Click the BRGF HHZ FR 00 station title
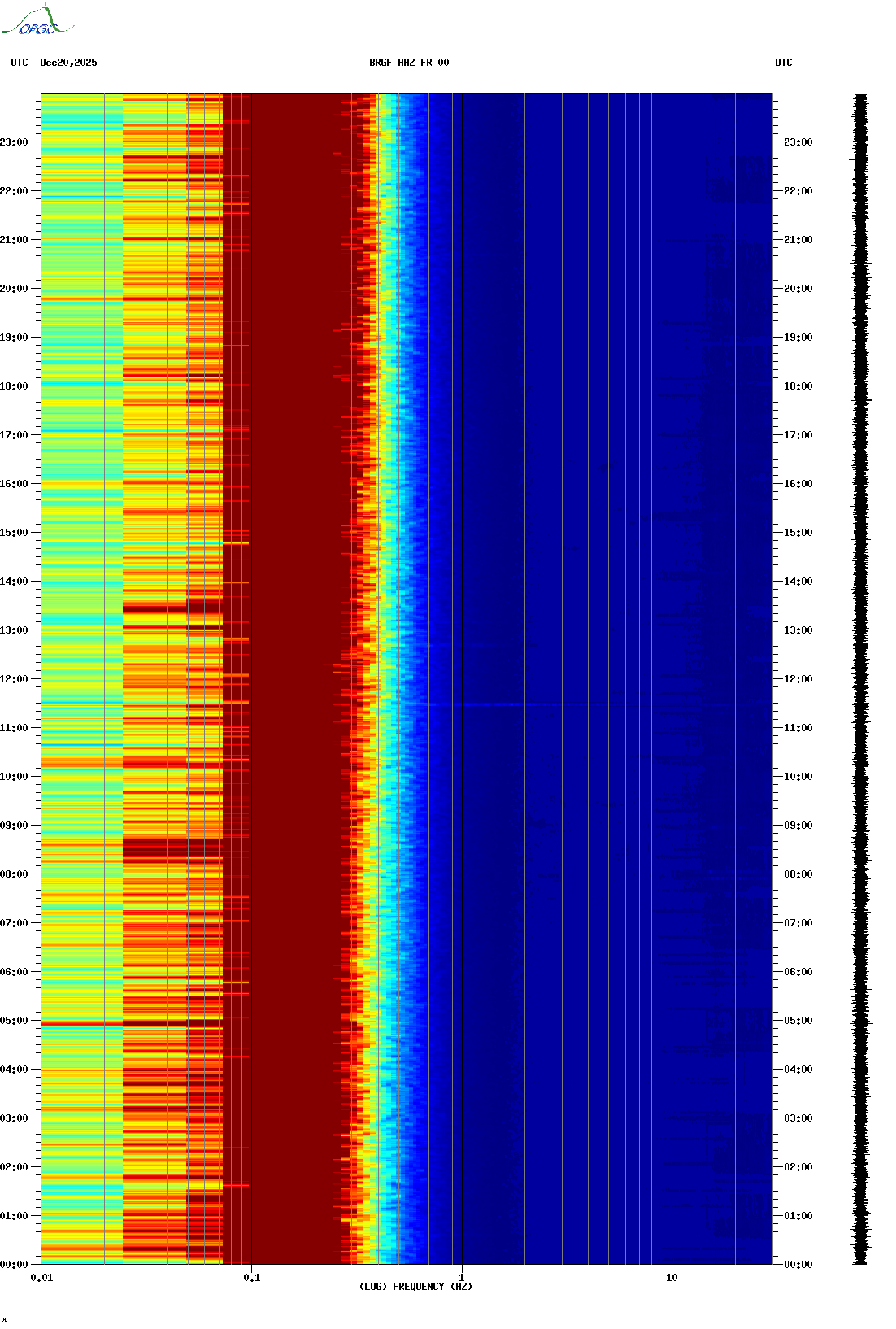 (409, 63)
